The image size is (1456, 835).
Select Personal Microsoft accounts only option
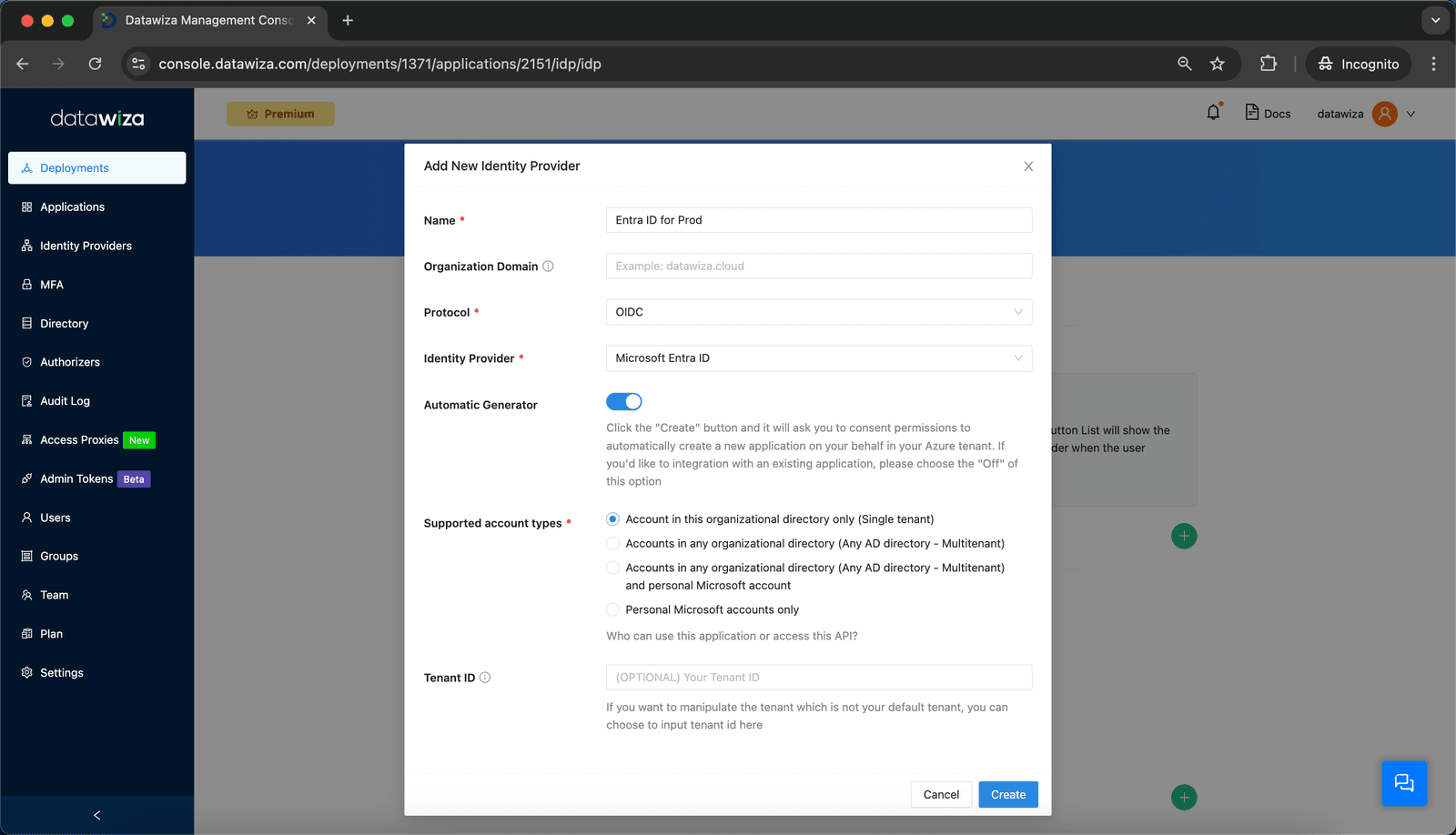(612, 609)
